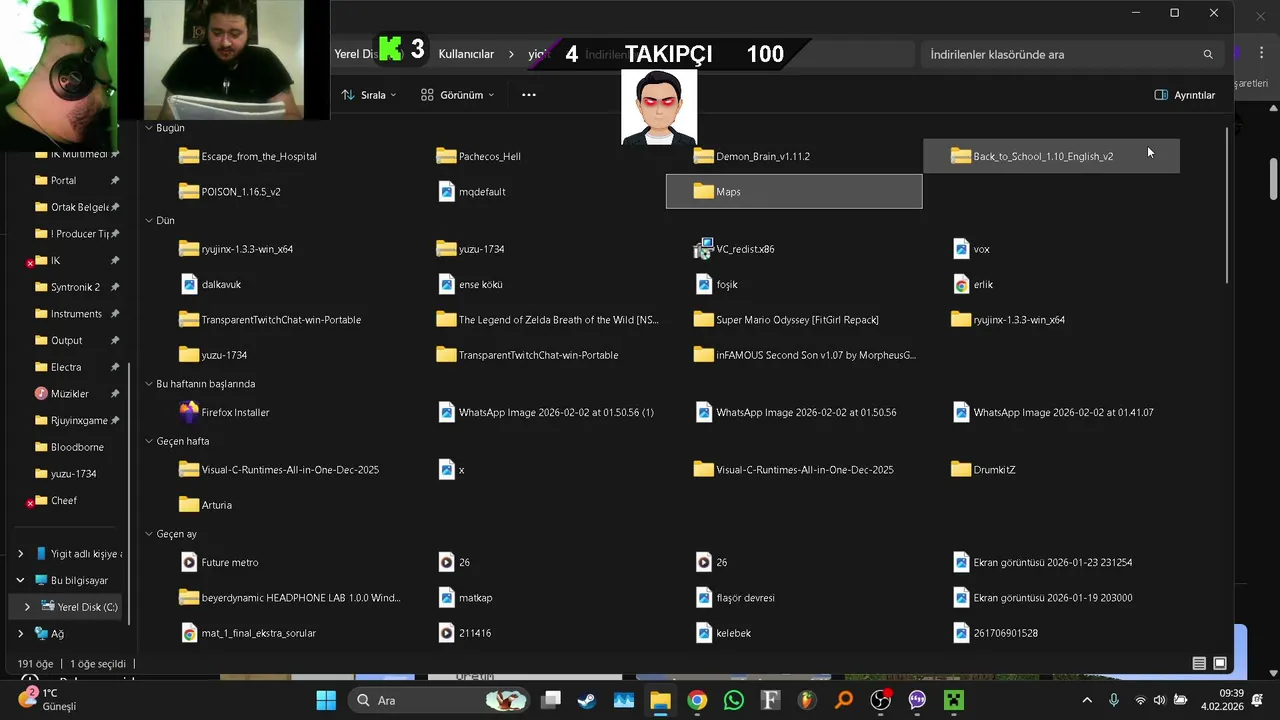Image resolution: width=1280 pixels, height=720 pixels.
Task: Switch to large icons view in status bar
Action: coord(1220,663)
